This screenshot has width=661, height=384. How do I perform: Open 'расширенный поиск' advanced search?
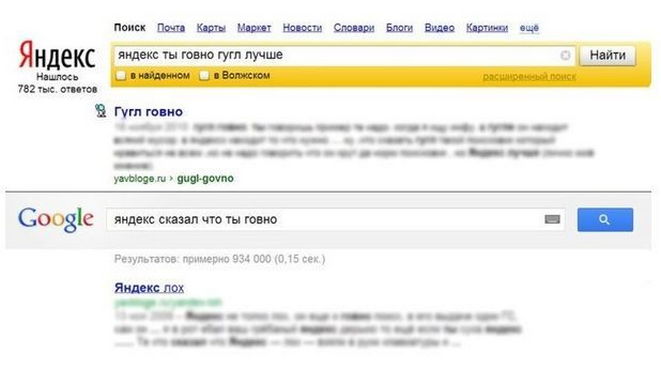(529, 76)
